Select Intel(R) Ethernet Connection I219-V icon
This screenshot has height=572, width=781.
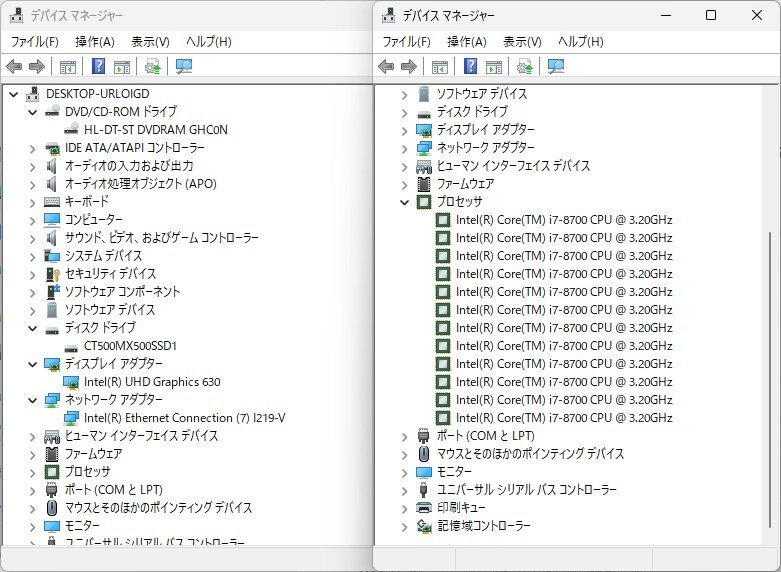(x=71, y=418)
